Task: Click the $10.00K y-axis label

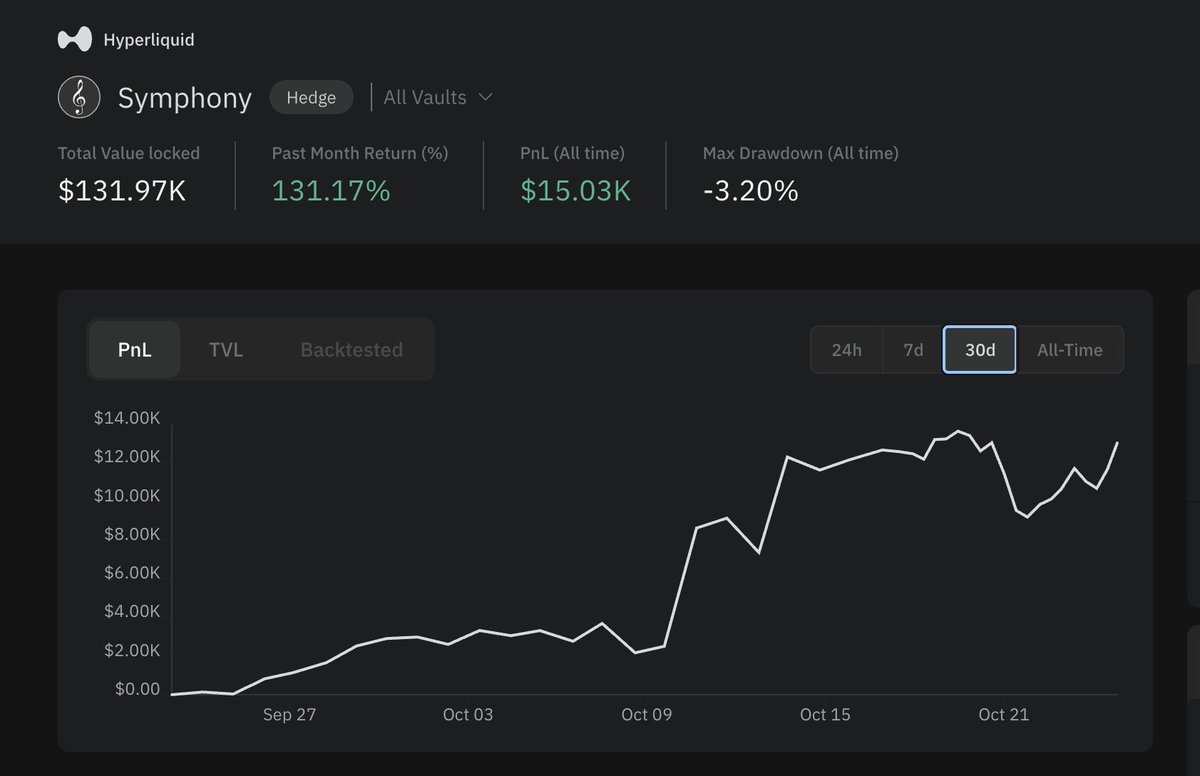Action: (127, 495)
